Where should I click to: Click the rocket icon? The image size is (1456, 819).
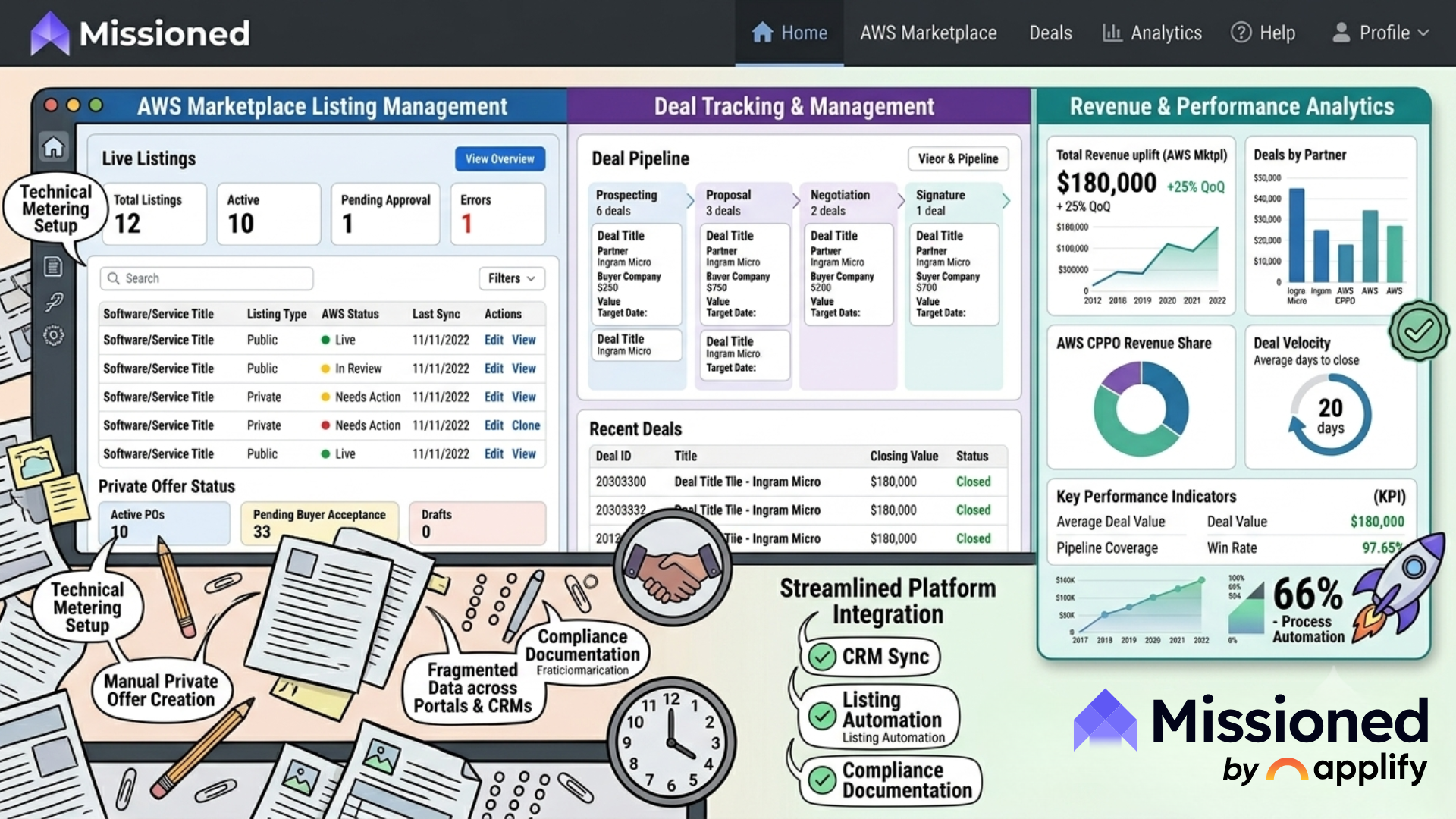coord(1399,588)
